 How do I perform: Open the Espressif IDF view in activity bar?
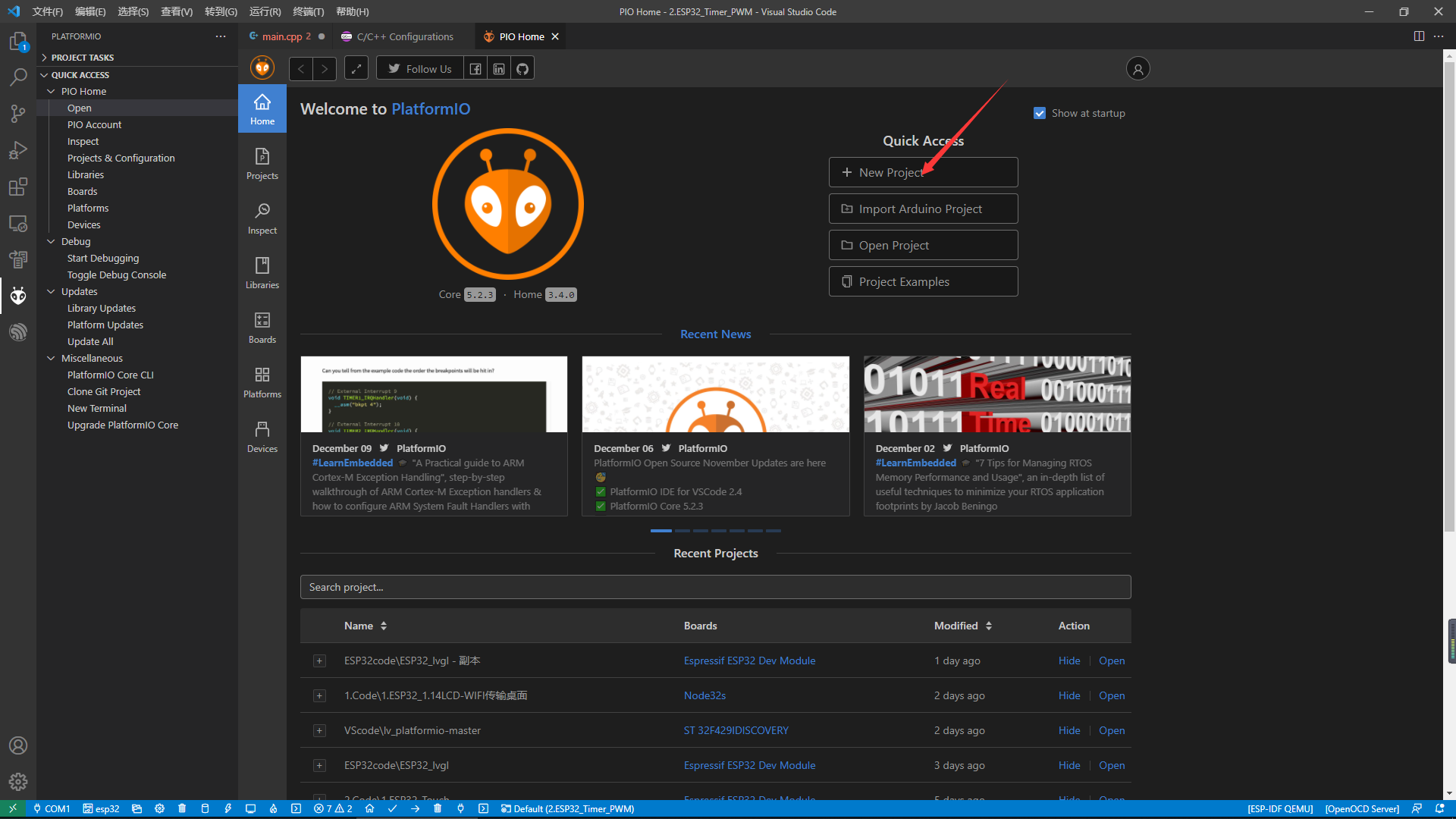pyautogui.click(x=18, y=332)
